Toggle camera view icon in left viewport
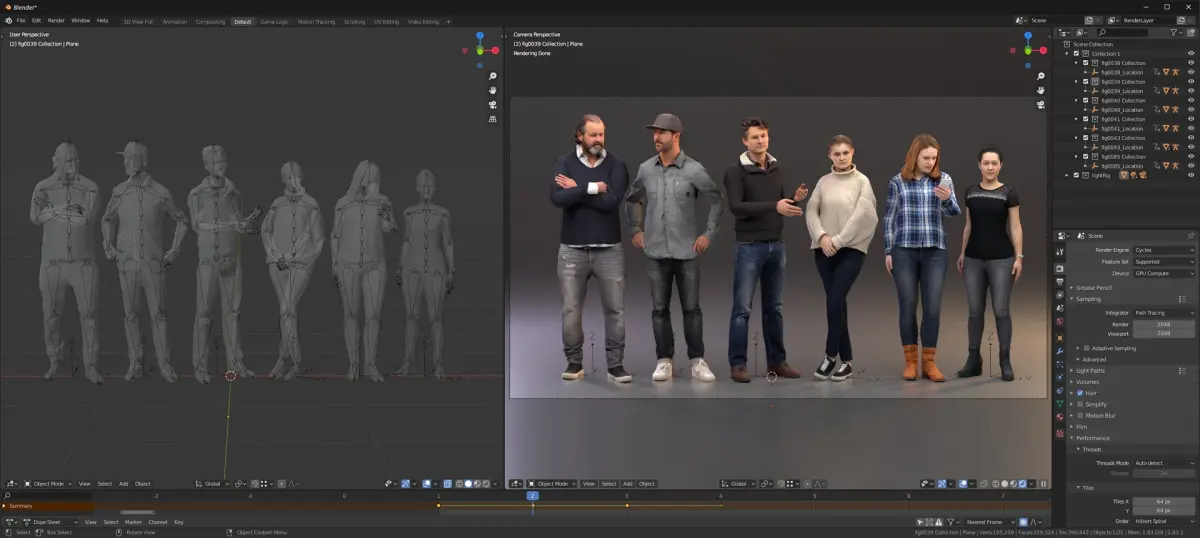 pyautogui.click(x=493, y=105)
